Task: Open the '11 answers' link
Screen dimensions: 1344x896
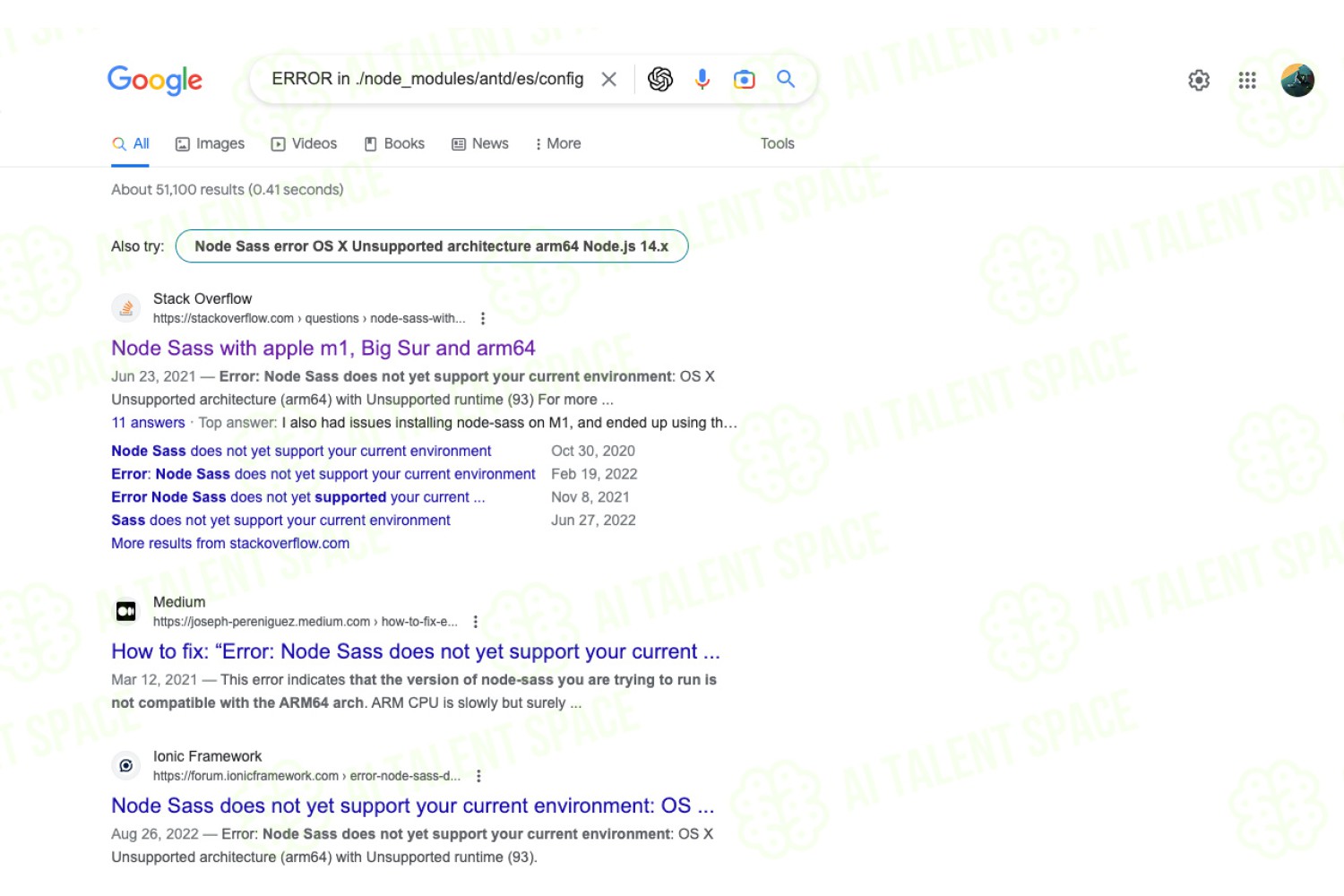Action: click(148, 423)
